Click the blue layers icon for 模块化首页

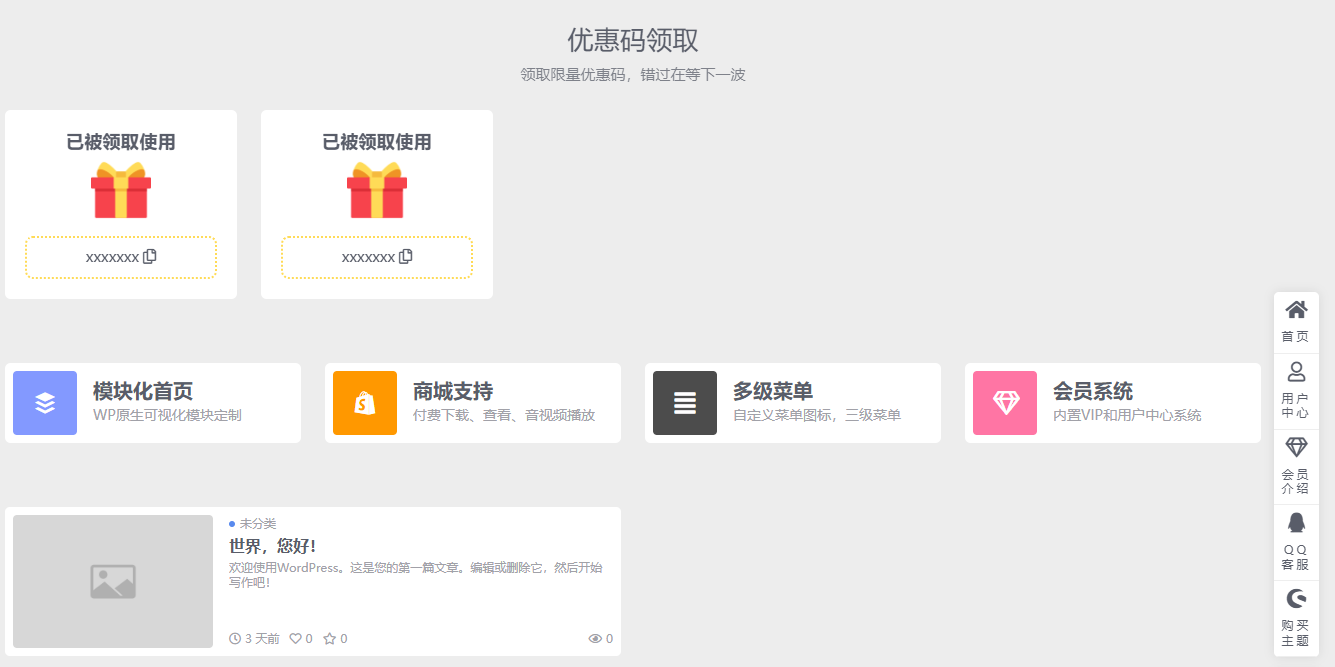tap(45, 403)
